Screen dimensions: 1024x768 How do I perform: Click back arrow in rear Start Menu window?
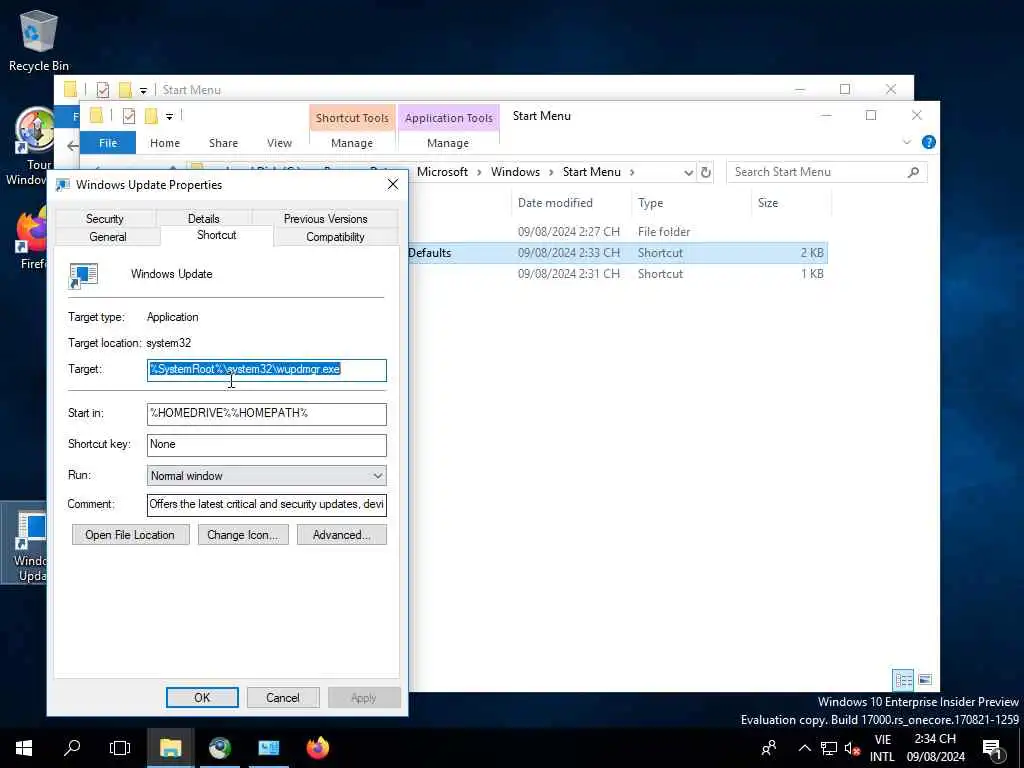pyautogui.click(x=71, y=146)
